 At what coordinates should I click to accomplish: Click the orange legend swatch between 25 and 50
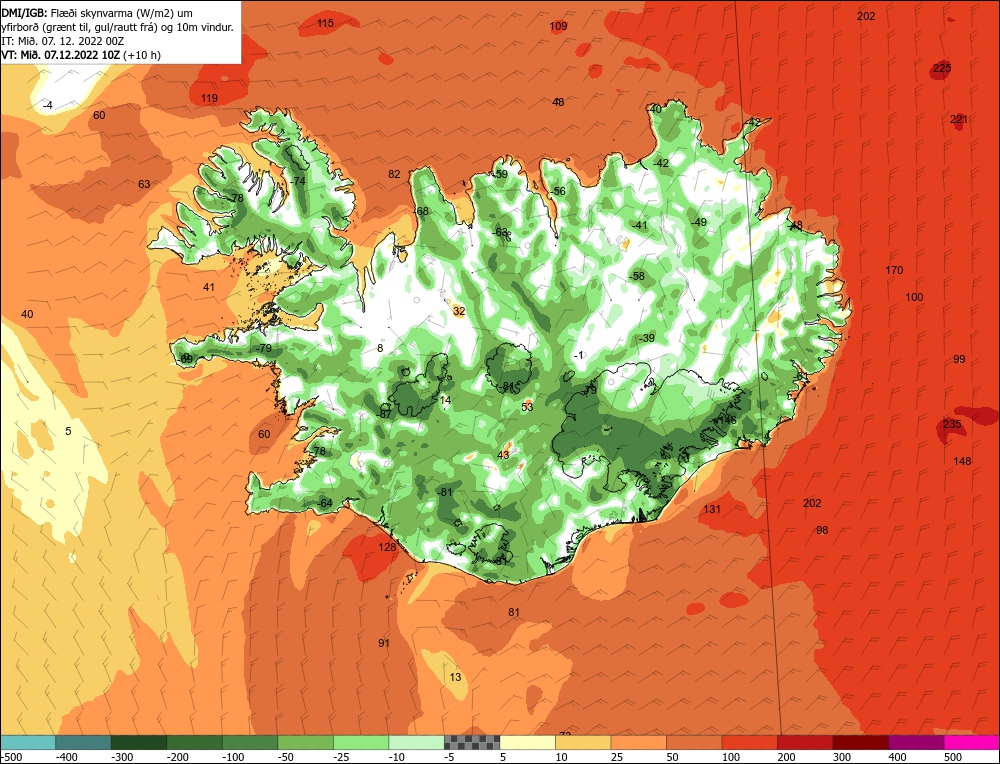pyautogui.click(x=638, y=742)
